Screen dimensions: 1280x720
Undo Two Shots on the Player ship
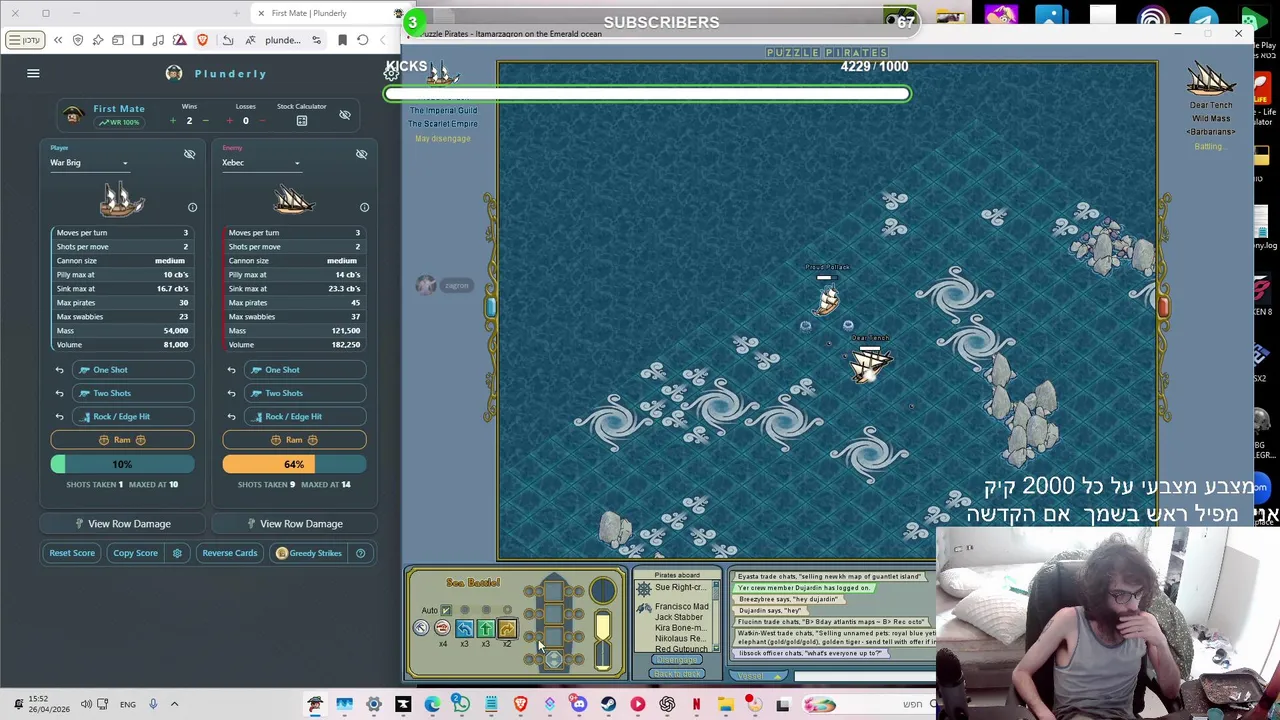59,393
